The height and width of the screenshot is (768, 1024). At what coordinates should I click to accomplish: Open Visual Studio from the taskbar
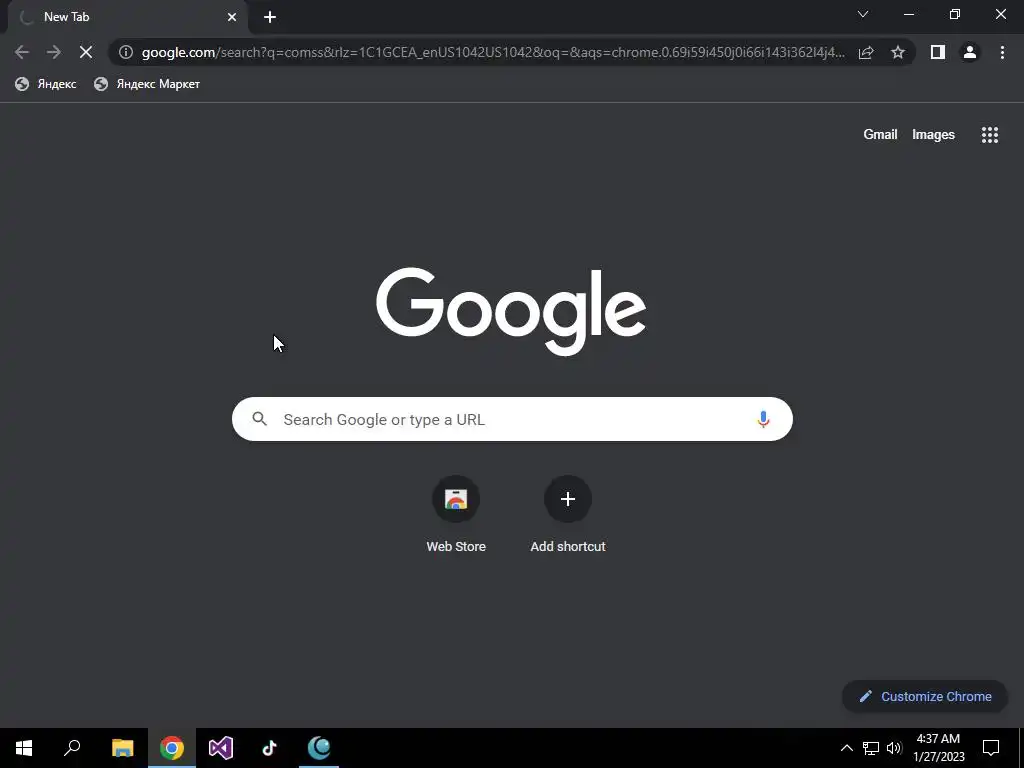(x=221, y=748)
